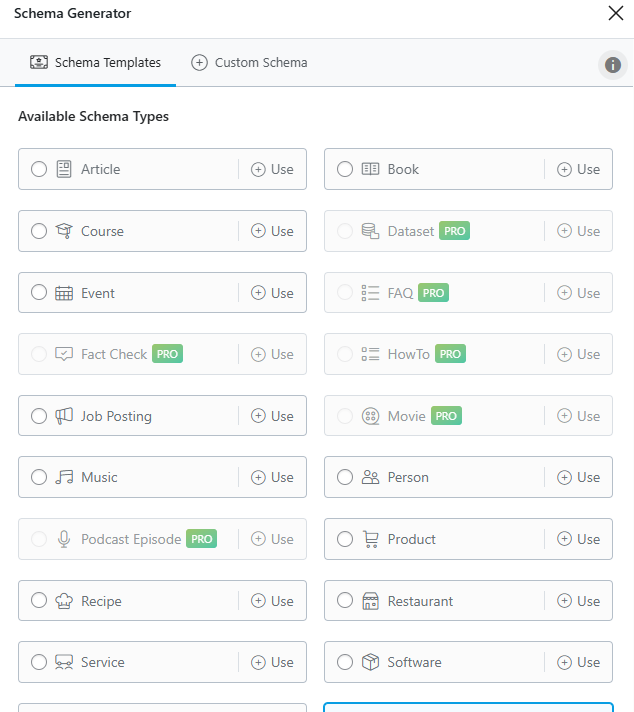Viewport: 634px width, 712px height.
Task: Click the 'FAQ' label
Action: [400, 293]
